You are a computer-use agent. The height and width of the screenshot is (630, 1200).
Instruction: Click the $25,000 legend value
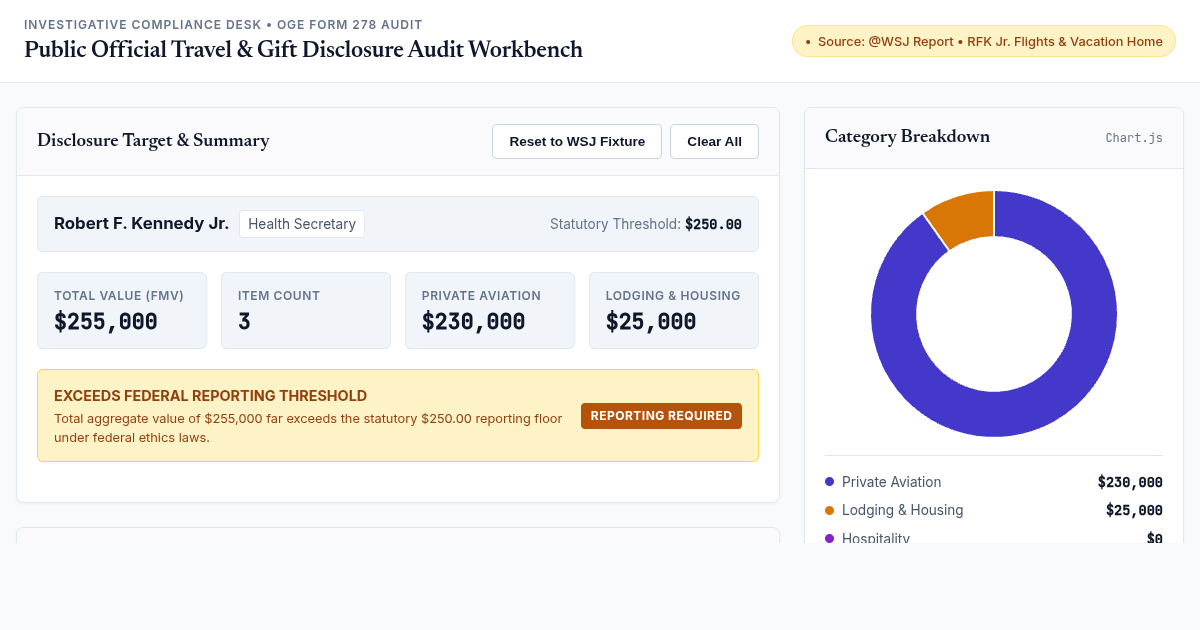[1134, 510]
